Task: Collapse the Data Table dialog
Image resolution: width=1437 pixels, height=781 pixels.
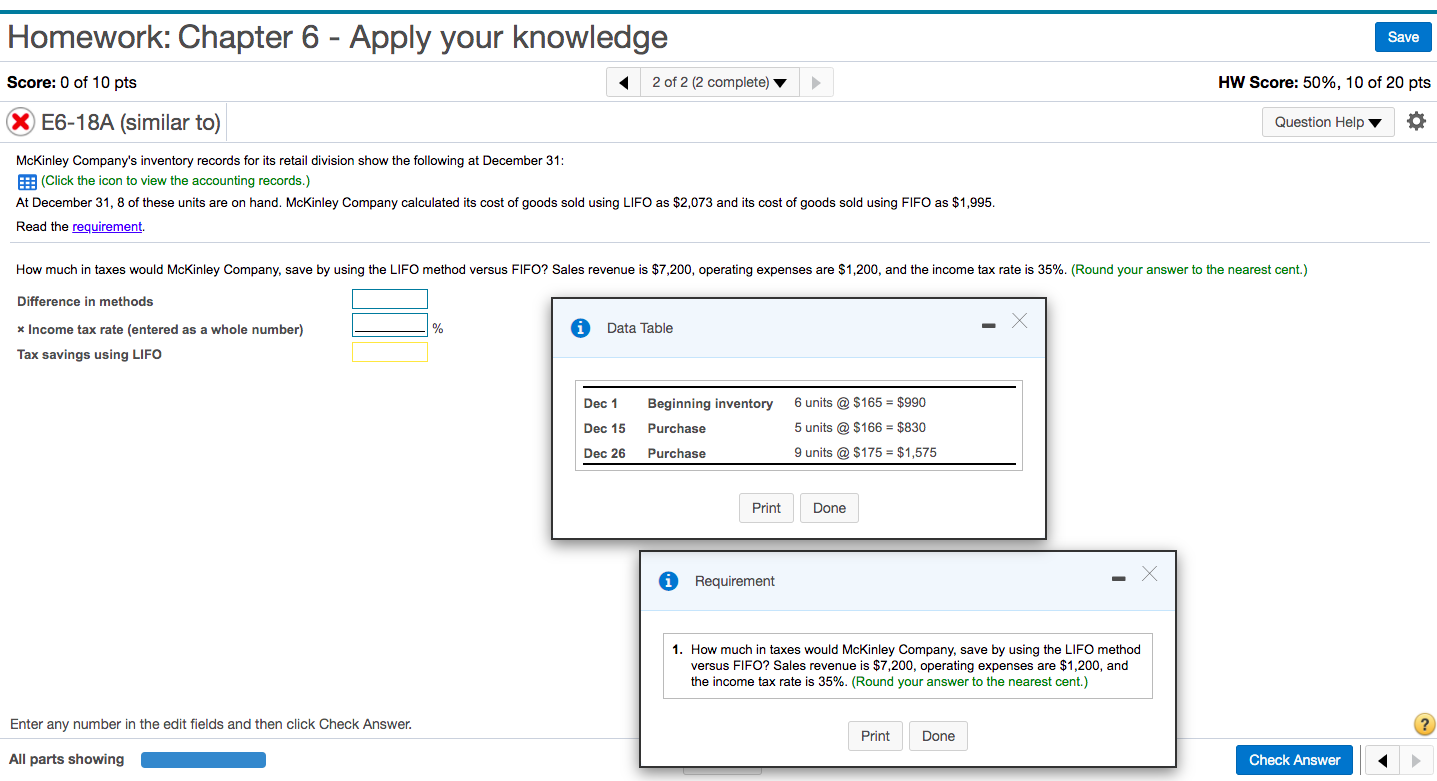Action: 988,325
